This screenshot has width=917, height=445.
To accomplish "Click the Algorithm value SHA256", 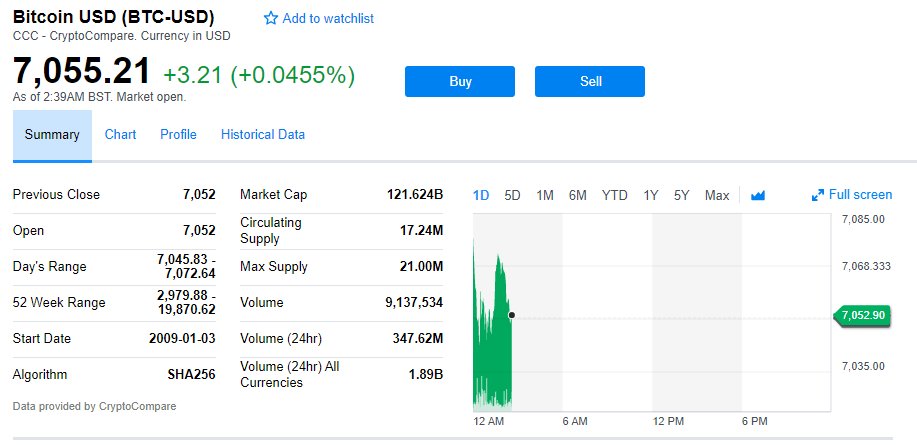I will coord(191,375).
